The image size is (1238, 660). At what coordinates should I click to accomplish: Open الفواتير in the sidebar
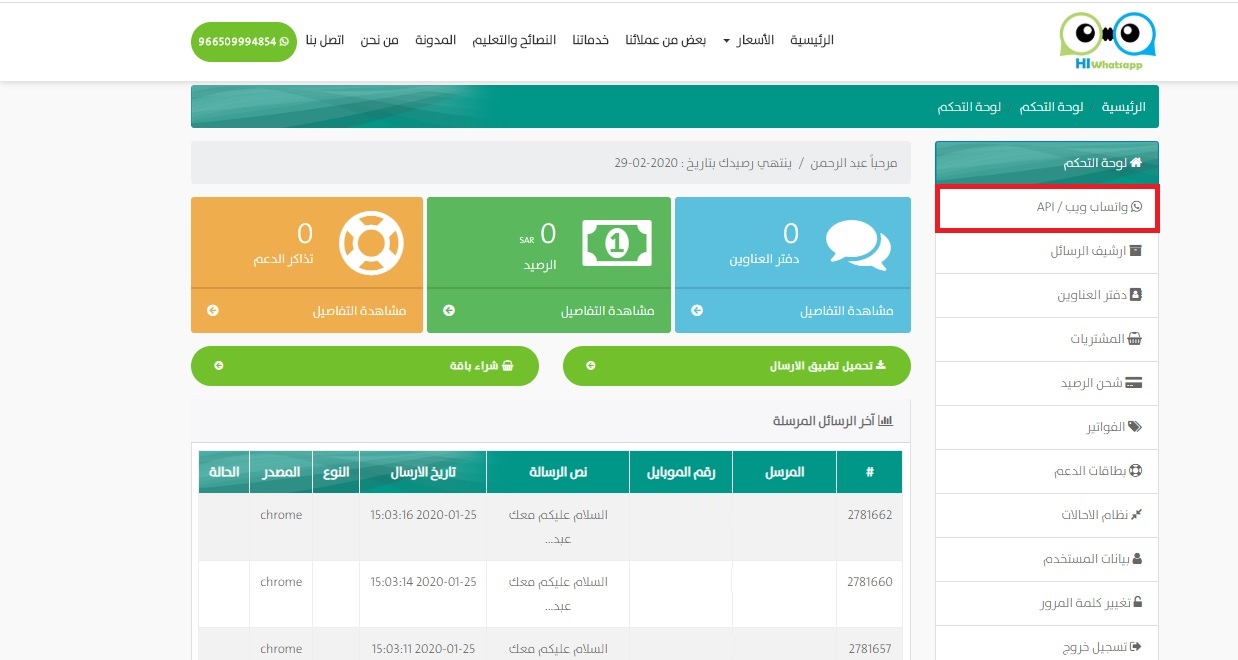tap(1047, 427)
